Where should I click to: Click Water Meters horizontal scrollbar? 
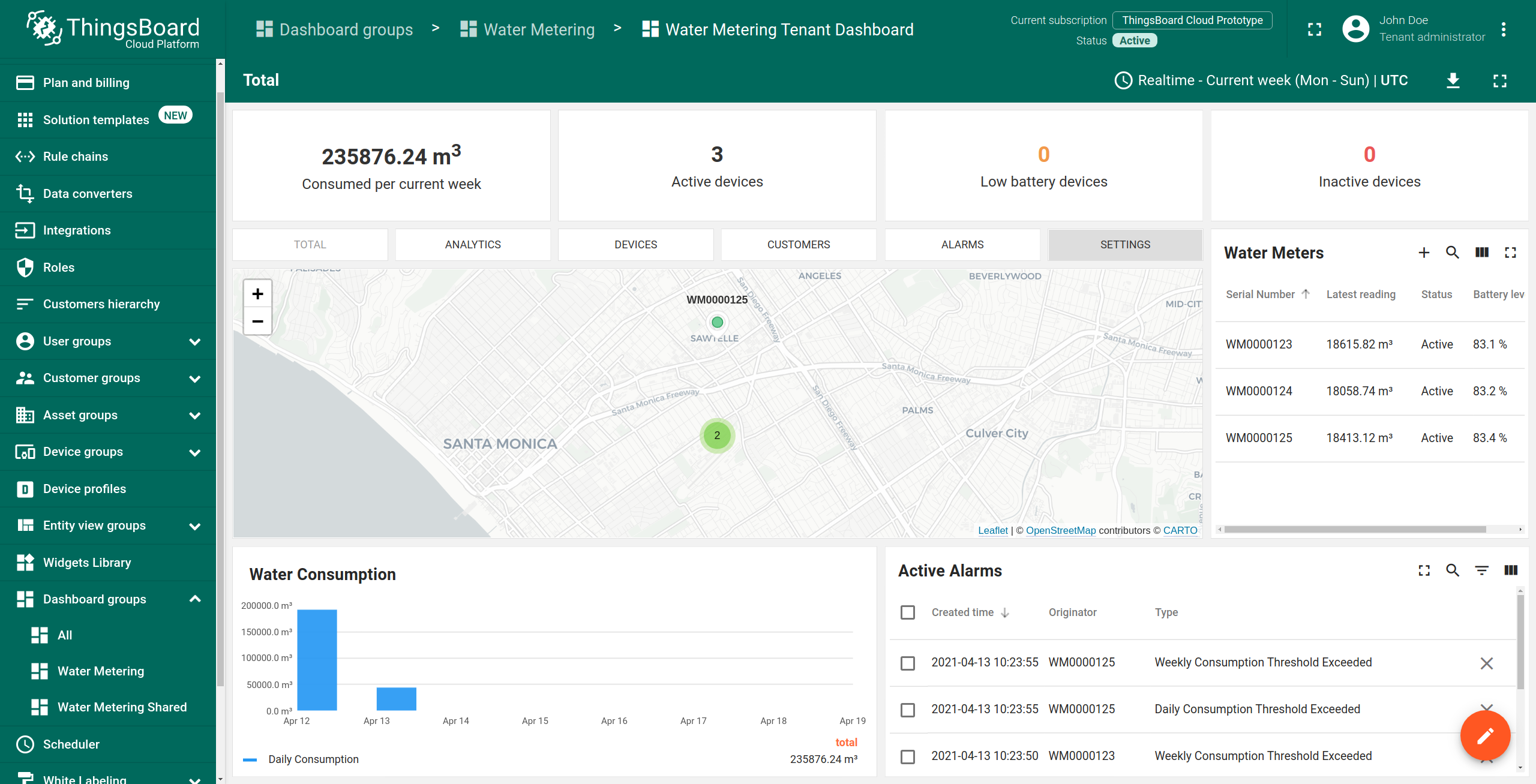pos(1355,529)
